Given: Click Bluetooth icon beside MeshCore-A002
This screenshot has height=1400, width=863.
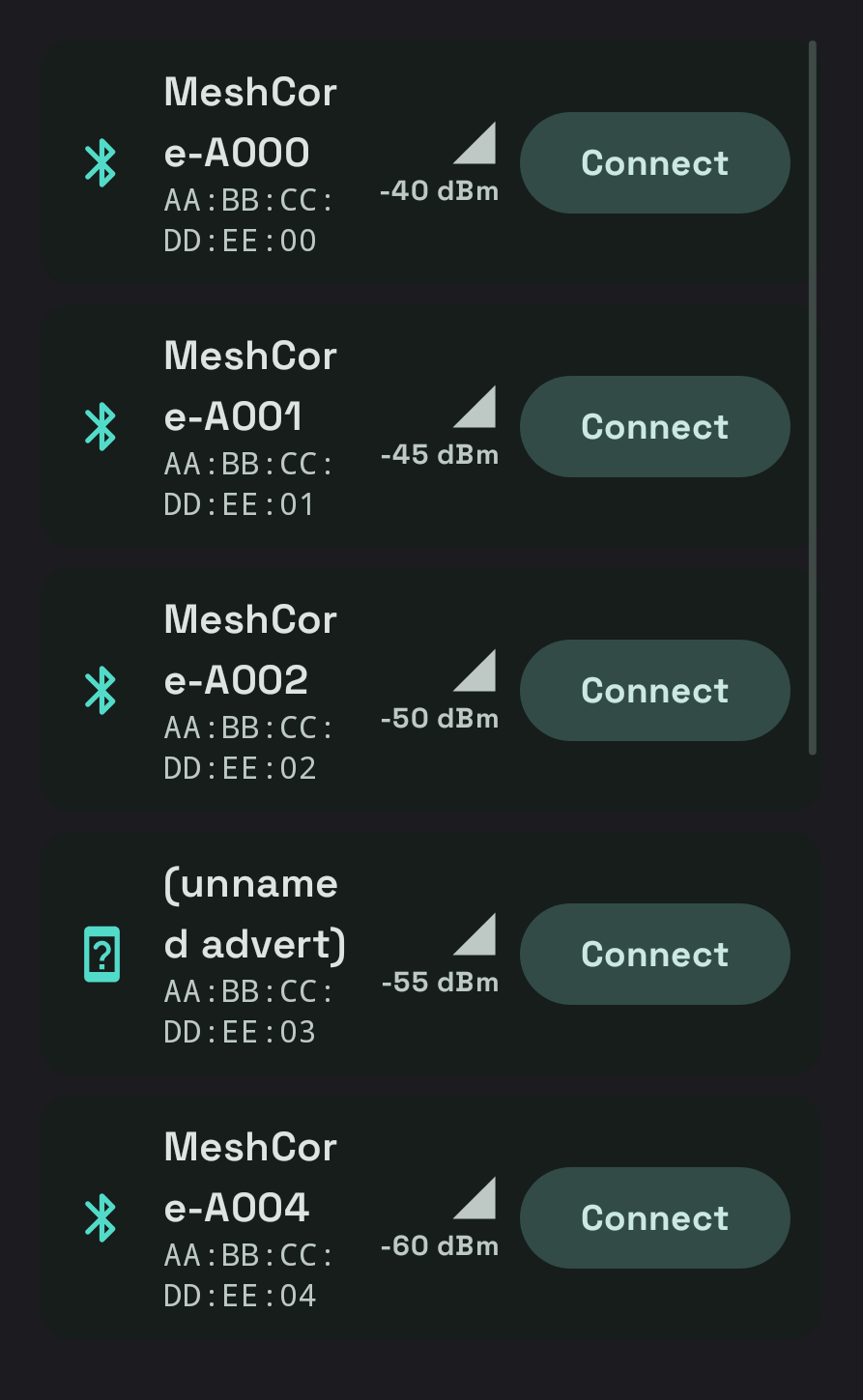Looking at the screenshot, I should pyautogui.click(x=101, y=690).
